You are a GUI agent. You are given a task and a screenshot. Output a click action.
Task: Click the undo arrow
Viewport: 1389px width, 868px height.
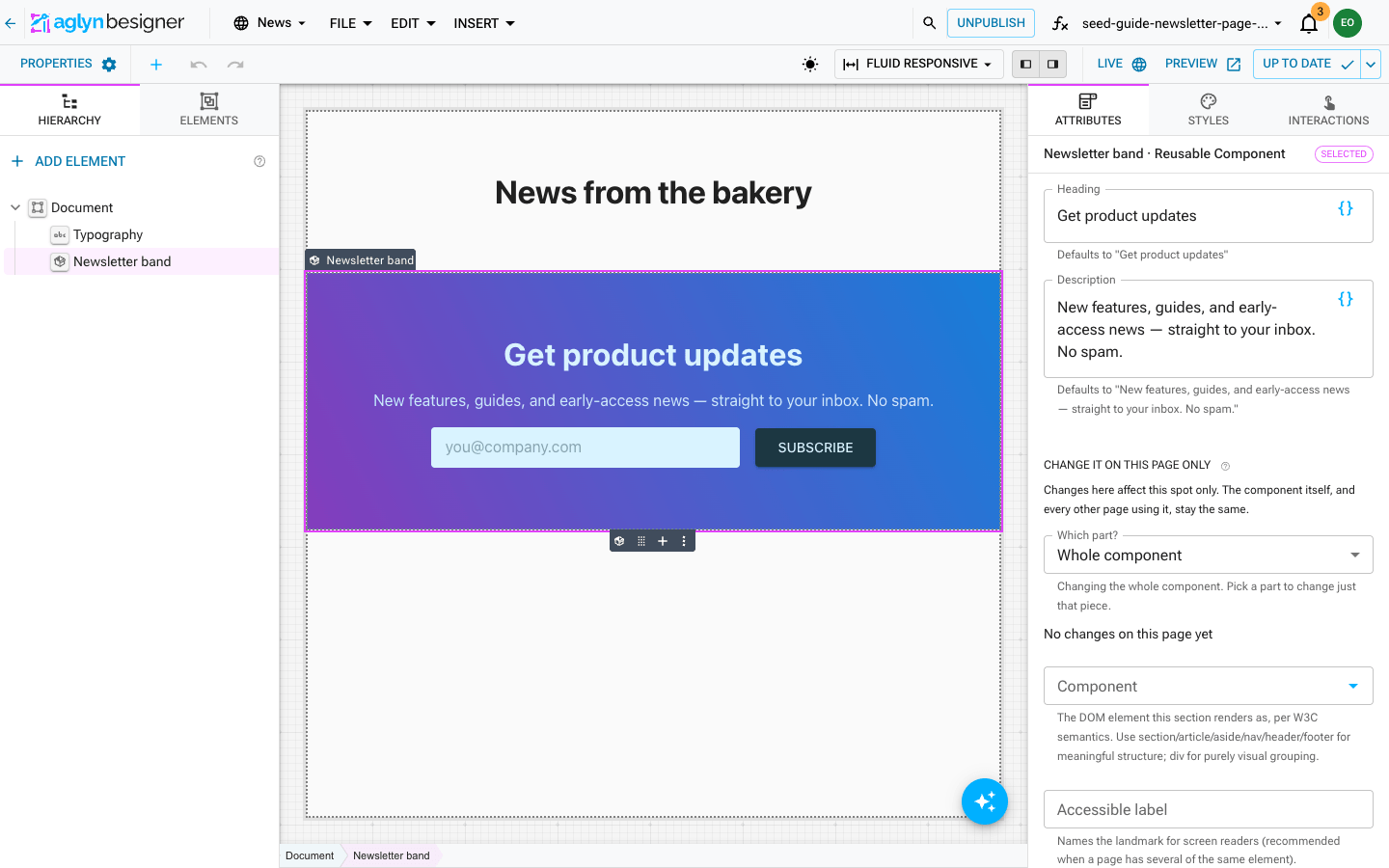[199, 65]
